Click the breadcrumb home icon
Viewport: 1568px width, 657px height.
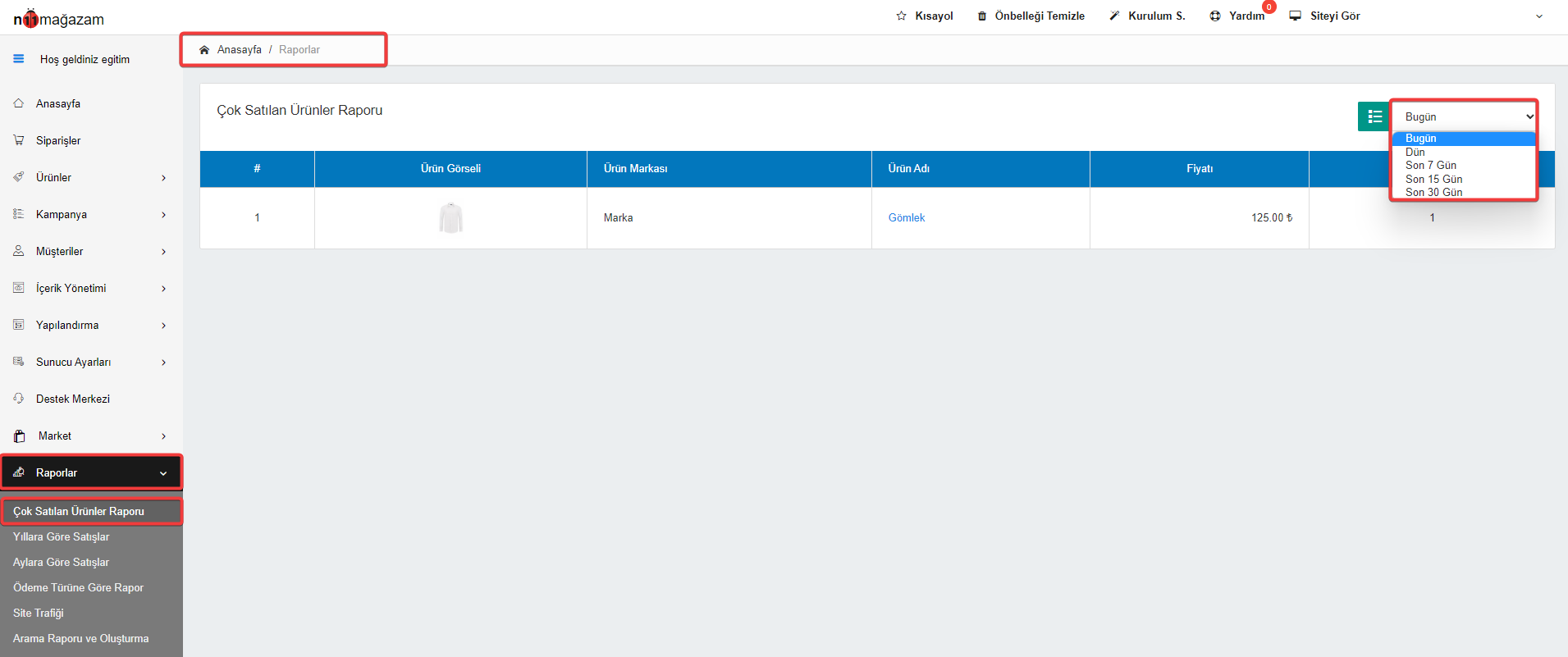(x=204, y=50)
